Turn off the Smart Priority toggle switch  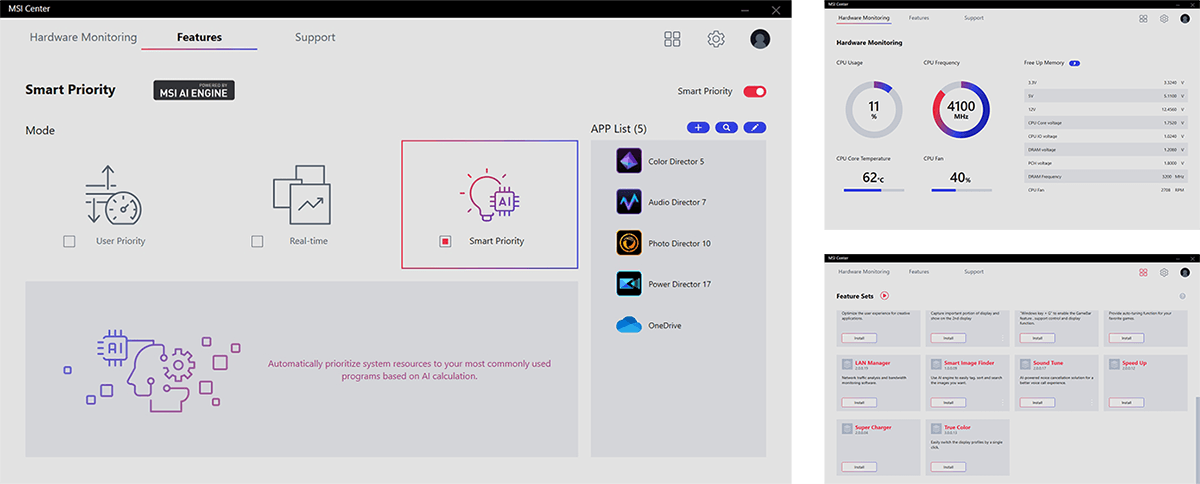click(x=754, y=91)
